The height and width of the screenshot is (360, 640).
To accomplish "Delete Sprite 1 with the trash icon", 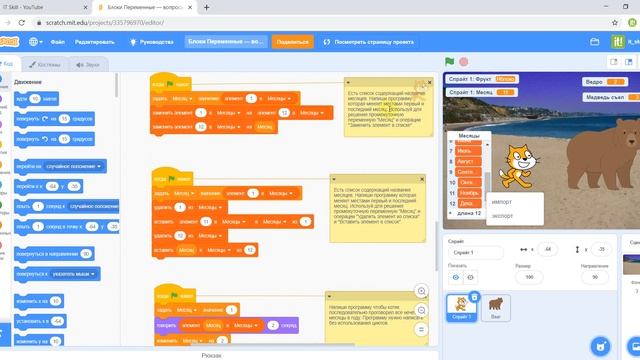I will [x=474, y=297].
